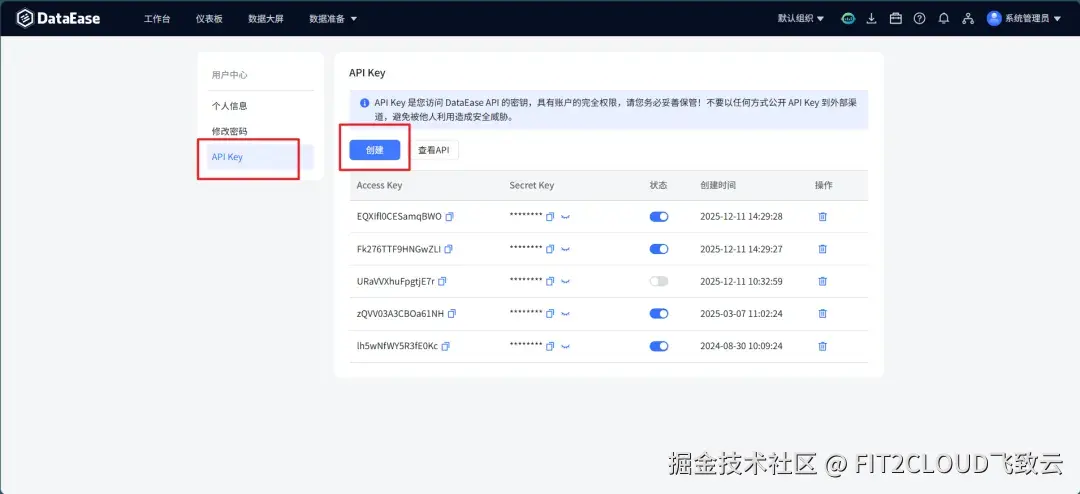Delete the lh5wNfWY5R3fE0Kc key
Image resolution: width=1080 pixels, height=494 pixels.
coord(822,346)
